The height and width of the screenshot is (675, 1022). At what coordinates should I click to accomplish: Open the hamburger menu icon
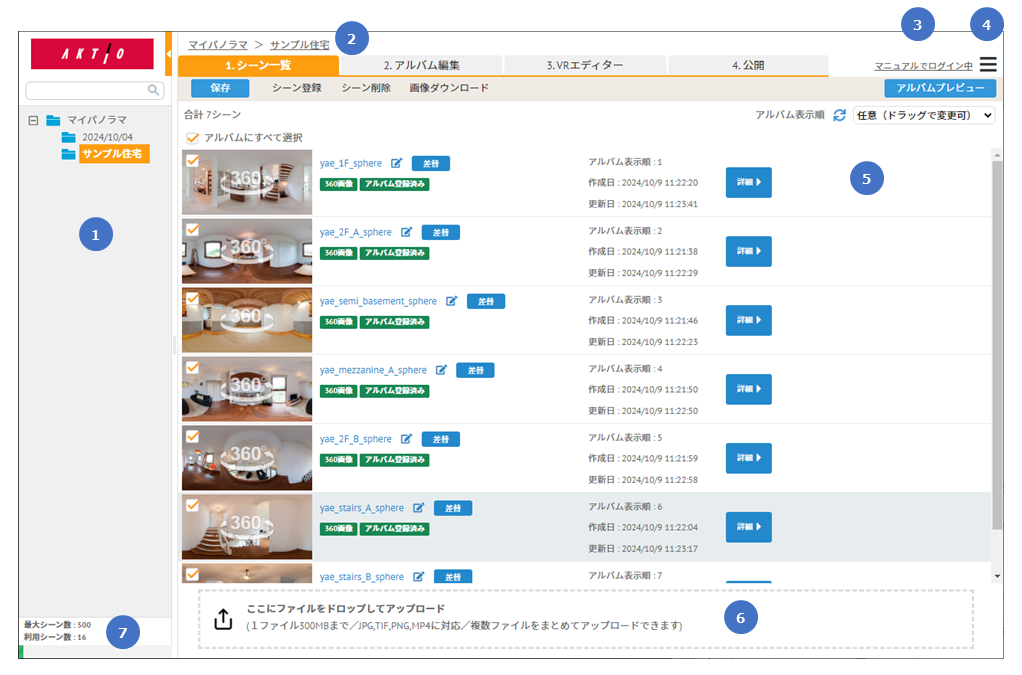click(988, 65)
